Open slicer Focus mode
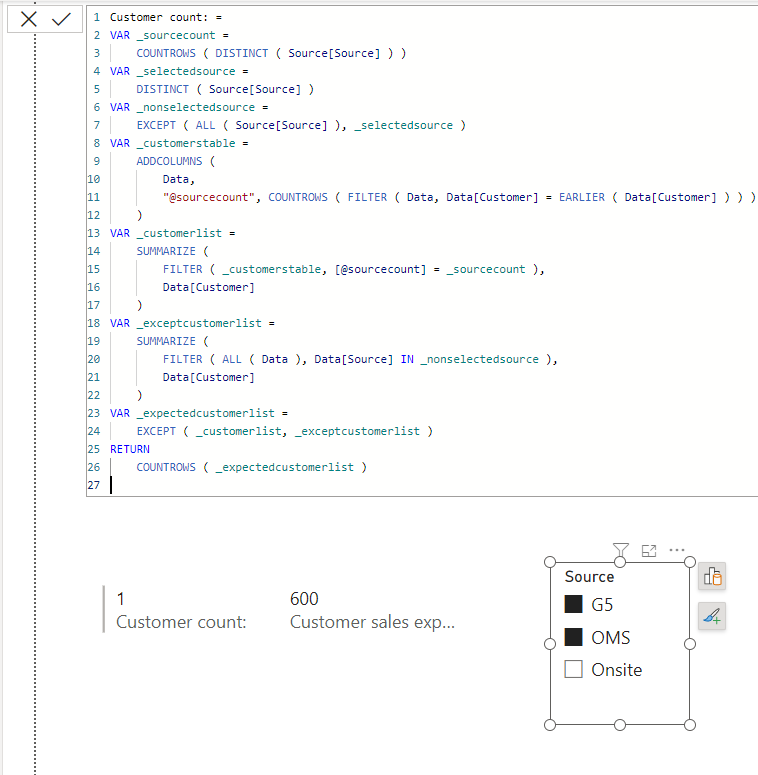This screenshot has height=775, width=758. point(649,550)
